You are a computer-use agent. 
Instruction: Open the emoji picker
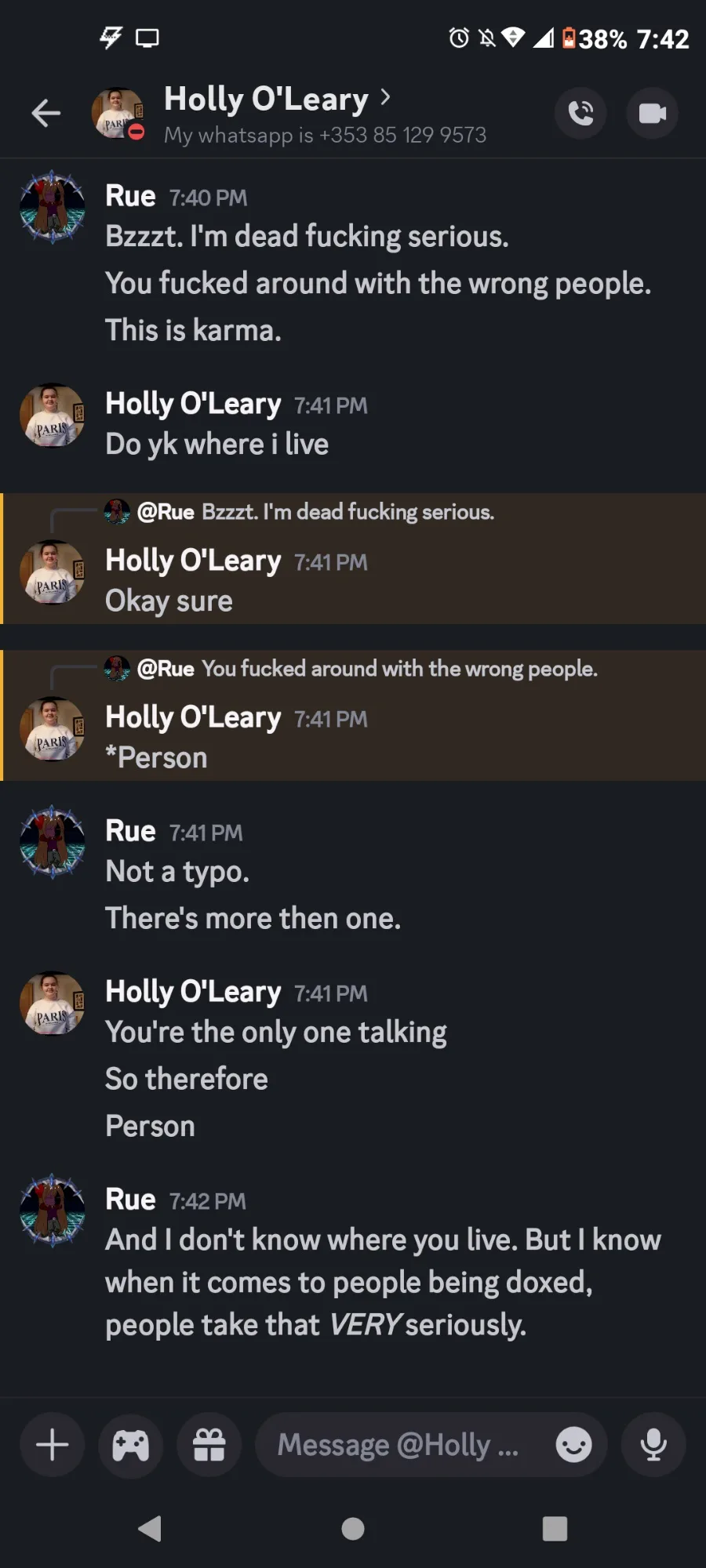click(573, 1444)
